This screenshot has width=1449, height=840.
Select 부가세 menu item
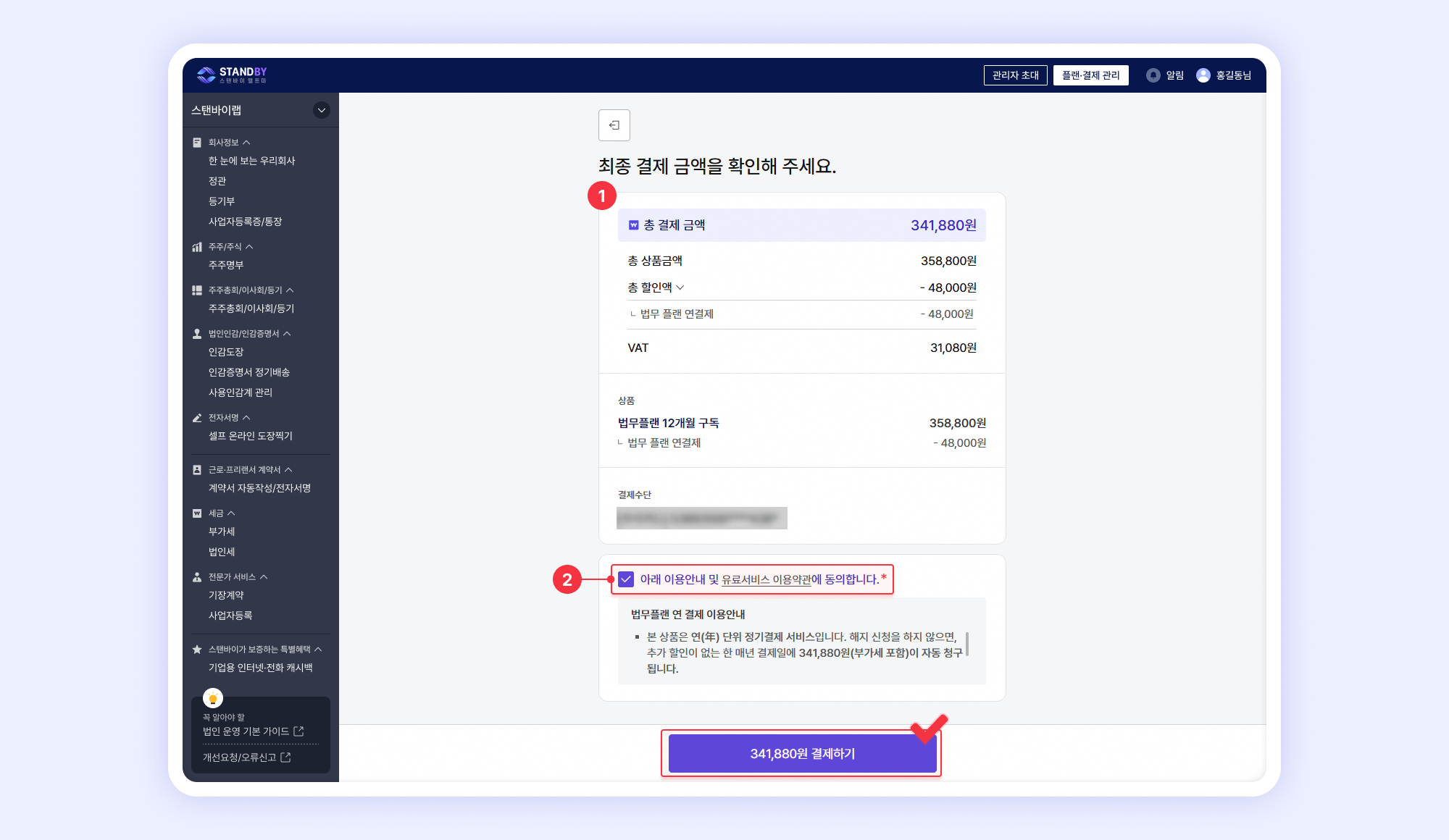222,532
